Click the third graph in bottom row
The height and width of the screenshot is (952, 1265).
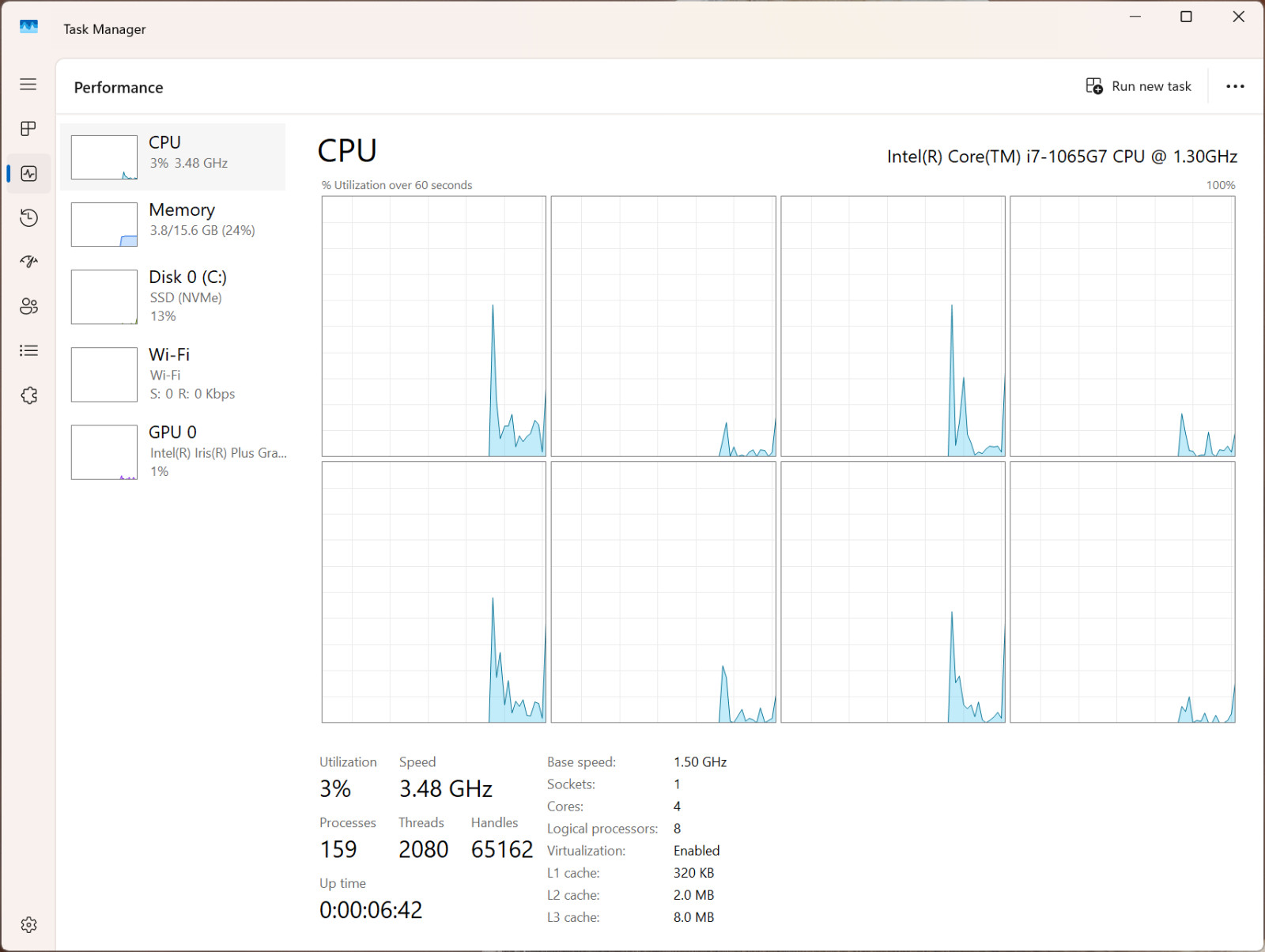[893, 592]
